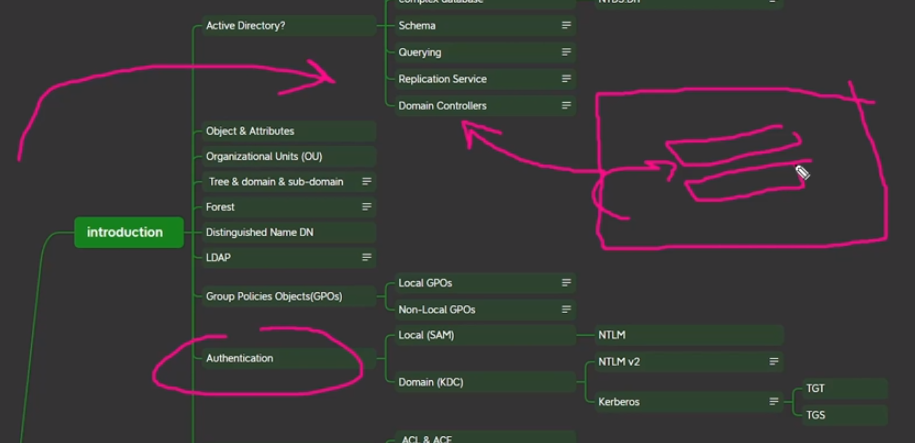Open notes icon on Tree & domain & sub-domain
915x443 pixels.
[x=366, y=182]
